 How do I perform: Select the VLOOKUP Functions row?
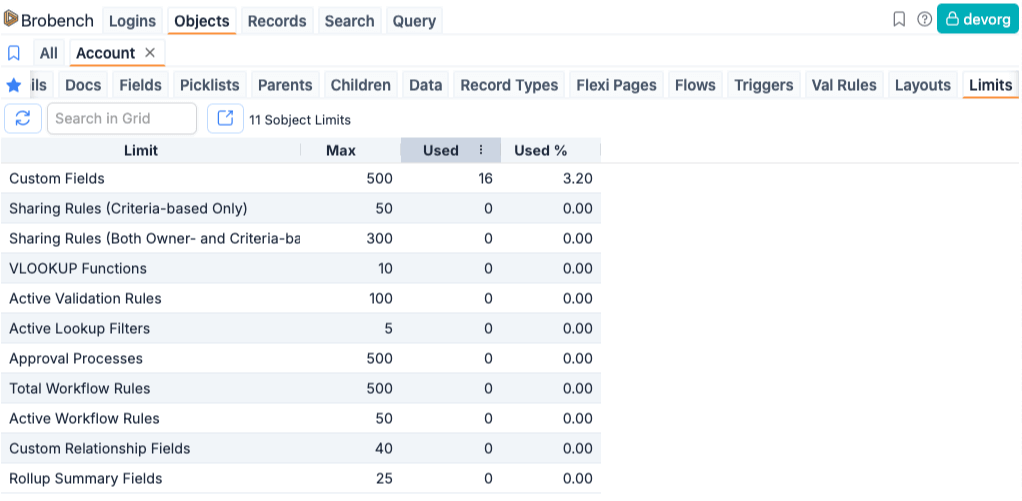pyautogui.click(x=300, y=268)
